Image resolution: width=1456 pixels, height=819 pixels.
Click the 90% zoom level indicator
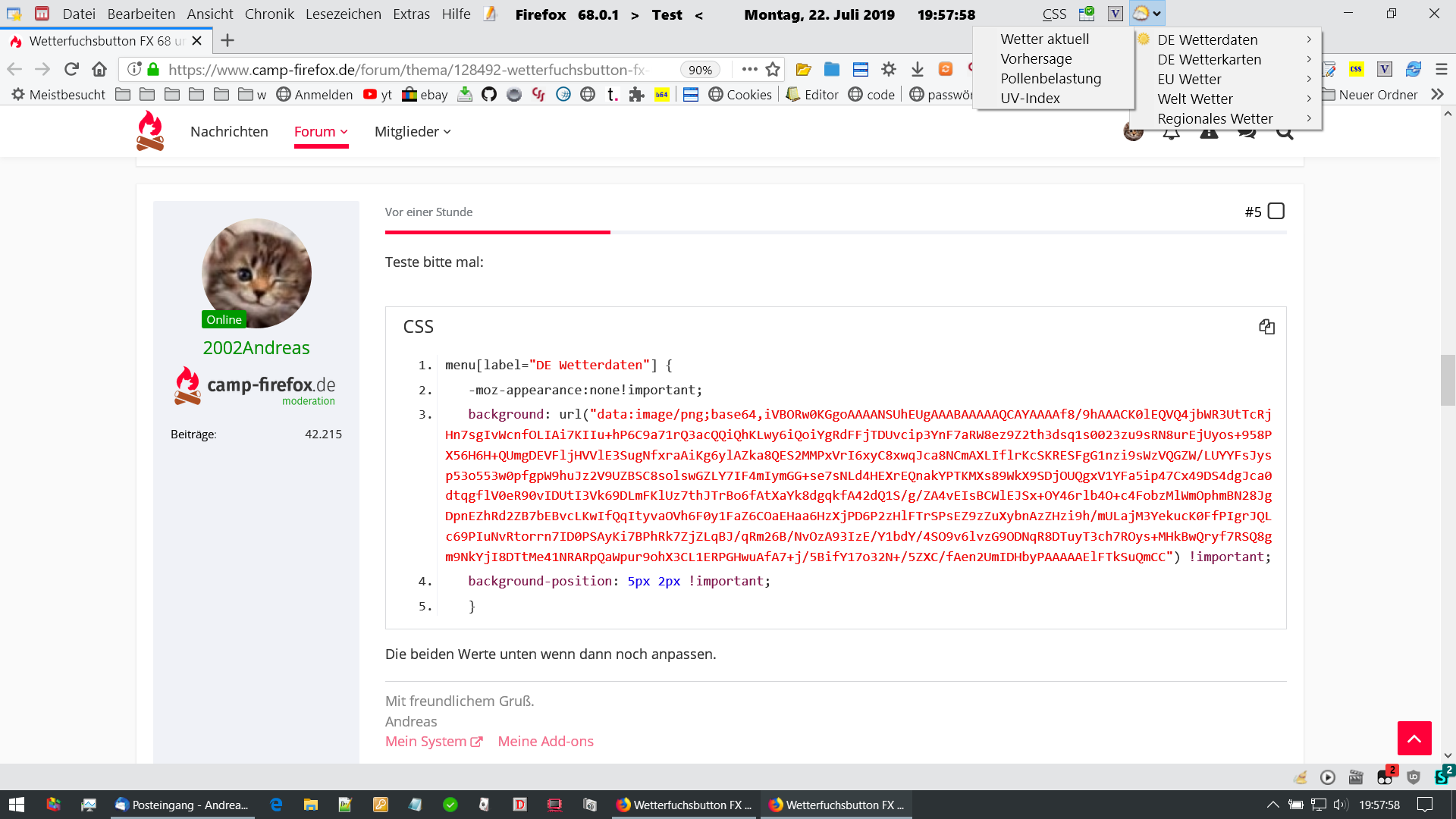point(699,70)
